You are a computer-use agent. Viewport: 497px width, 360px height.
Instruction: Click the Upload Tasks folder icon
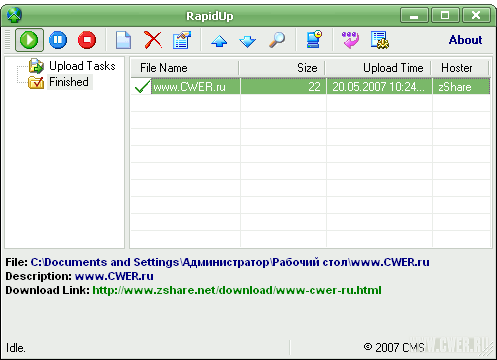[x=36, y=66]
